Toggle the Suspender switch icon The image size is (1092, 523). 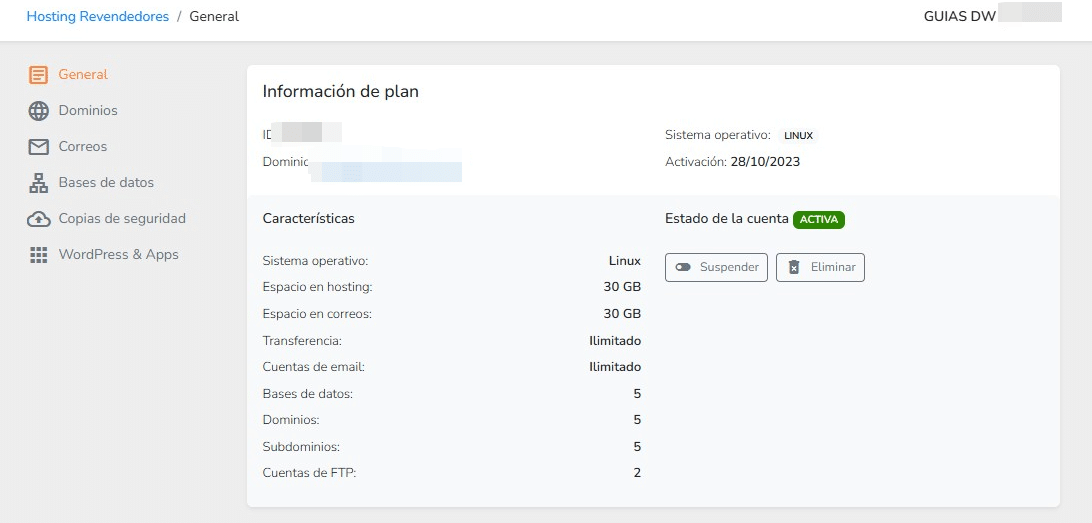click(683, 268)
